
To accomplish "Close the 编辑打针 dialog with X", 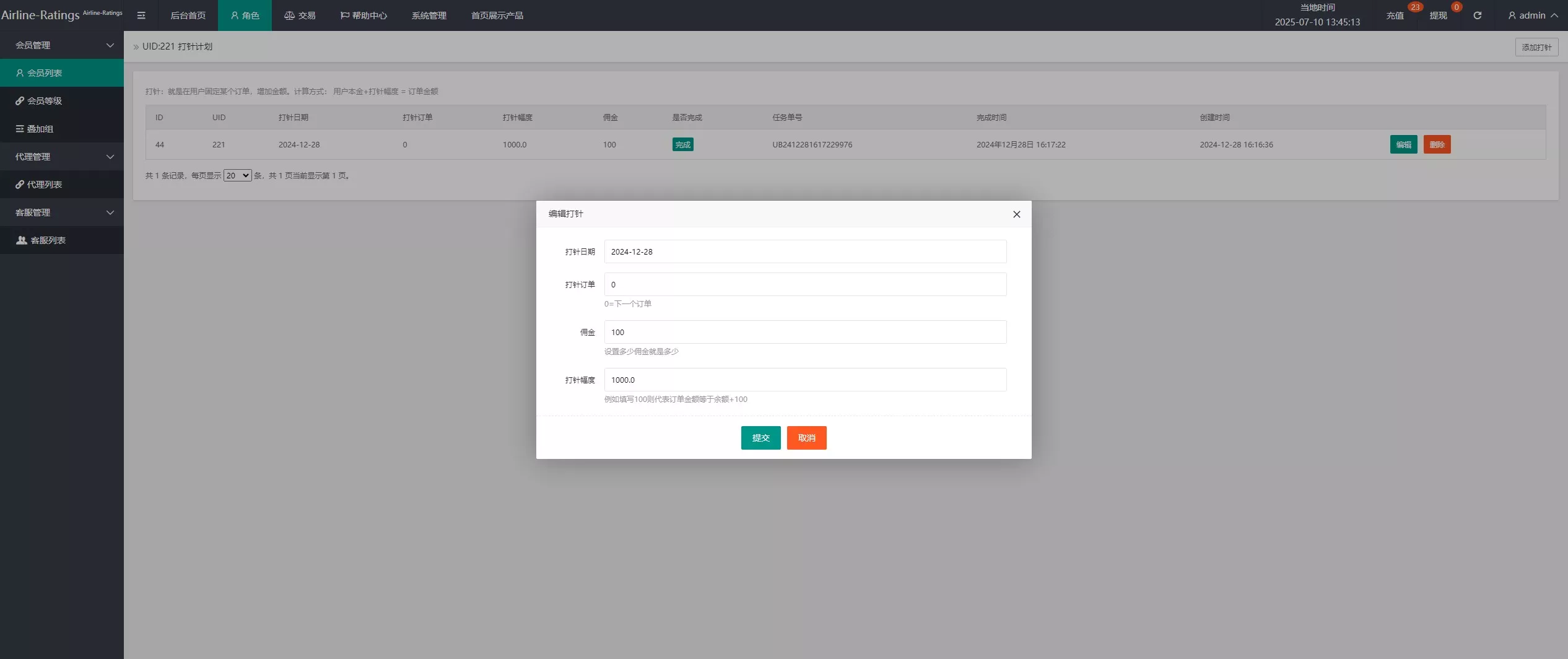I will [1016, 214].
